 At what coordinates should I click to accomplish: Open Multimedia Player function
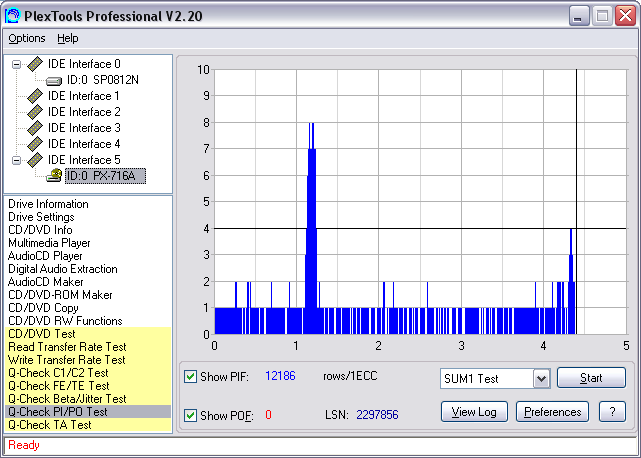49,243
